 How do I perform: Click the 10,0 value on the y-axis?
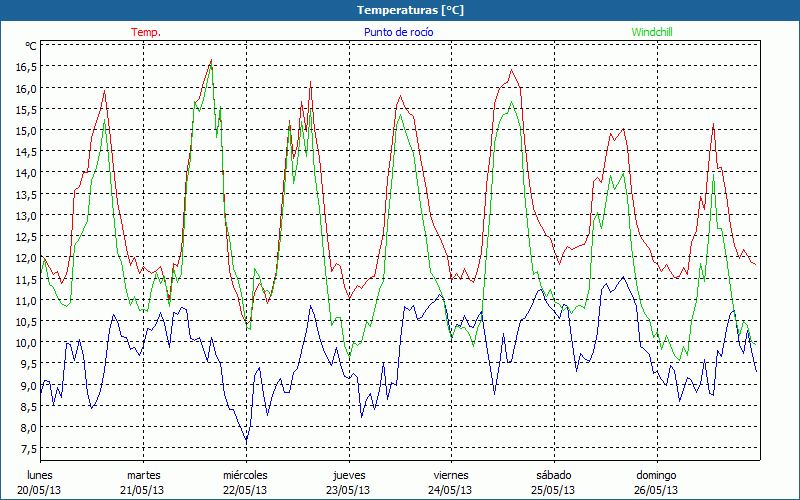point(26,343)
